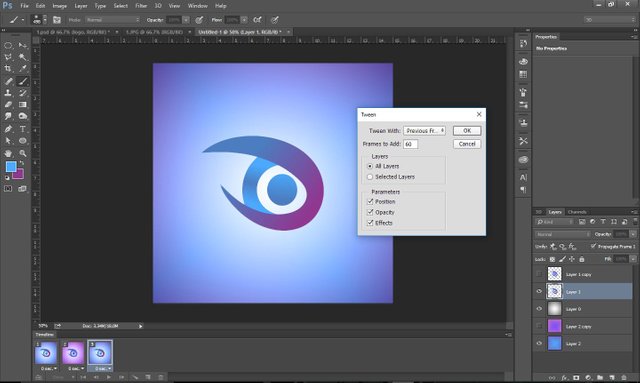640x383 pixels.
Task: Open the layer blend mode dropdown
Action: click(562, 234)
